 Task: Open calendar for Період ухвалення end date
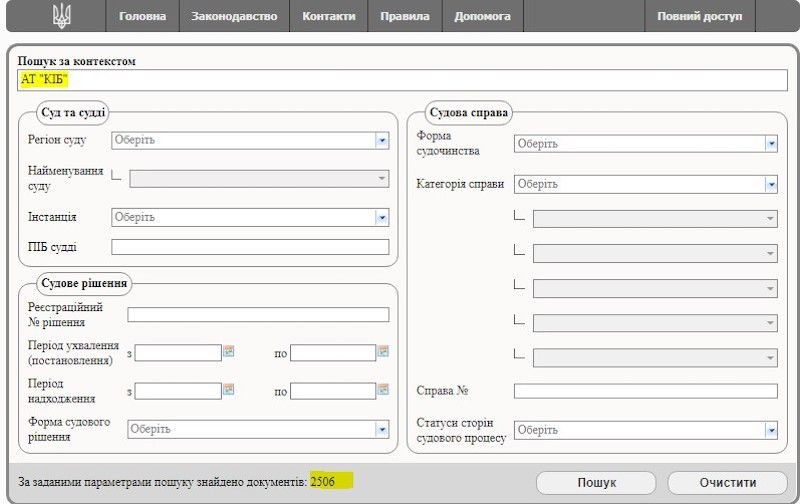pos(383,352)
